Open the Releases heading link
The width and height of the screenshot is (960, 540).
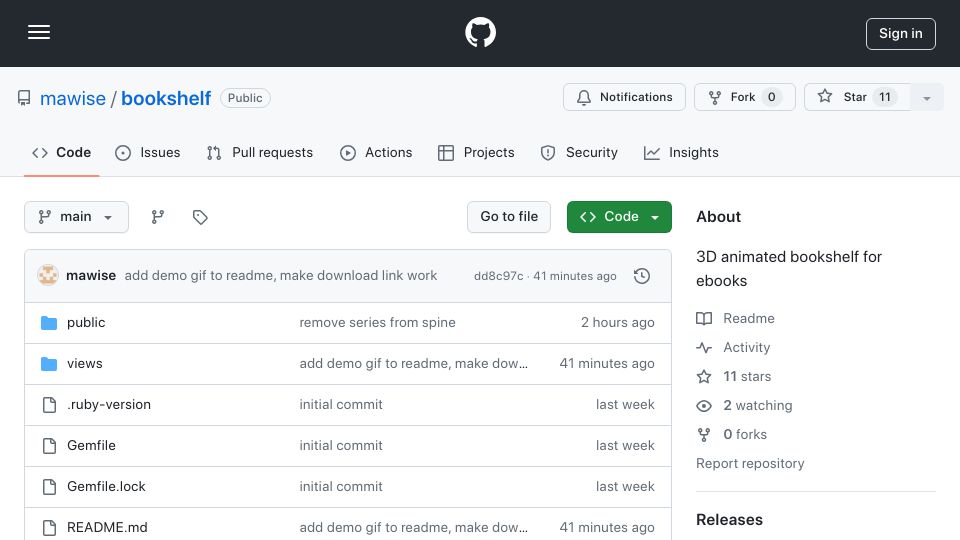click(729, 520)
